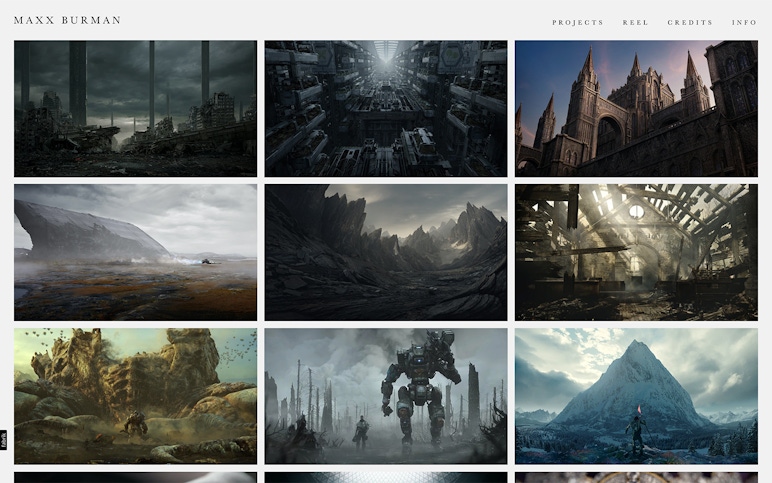Open the snowy mountain peak artwork
Screen dimensions: 772x483
pyautogui.click(x=636, y=396)
